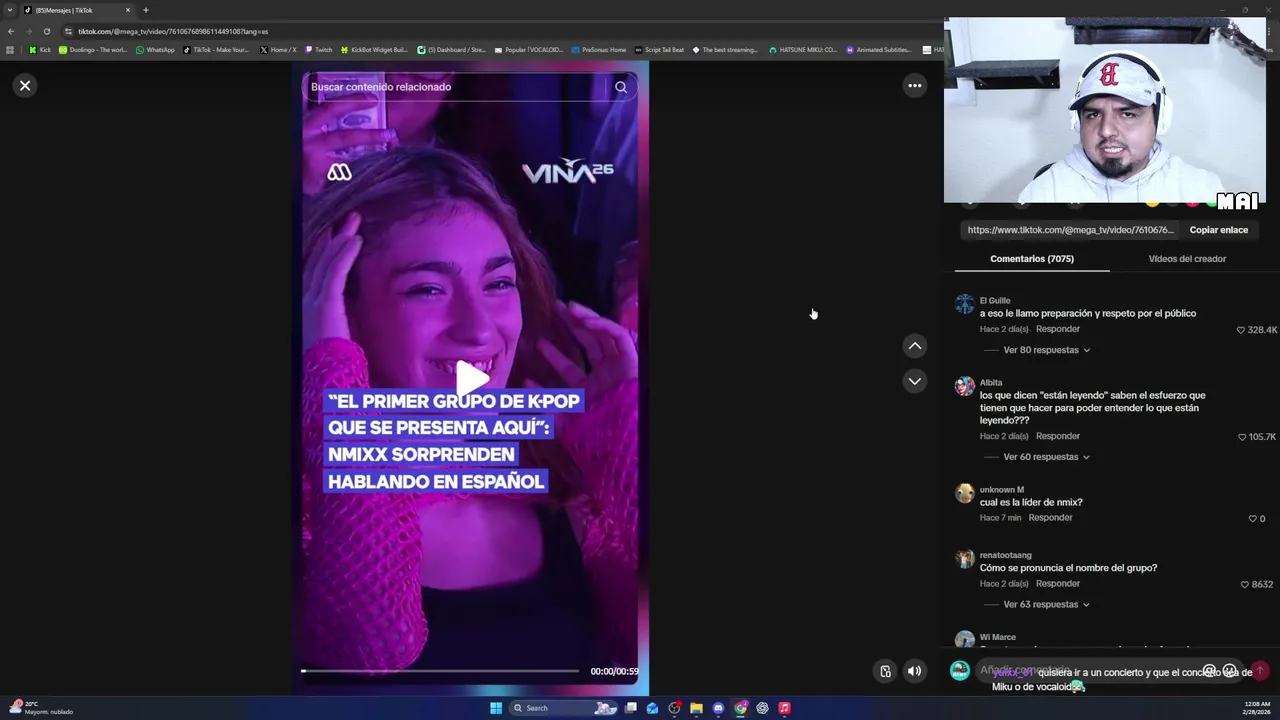Open Windows Start menu
The image size is (1280, 720).
(496, 708)
